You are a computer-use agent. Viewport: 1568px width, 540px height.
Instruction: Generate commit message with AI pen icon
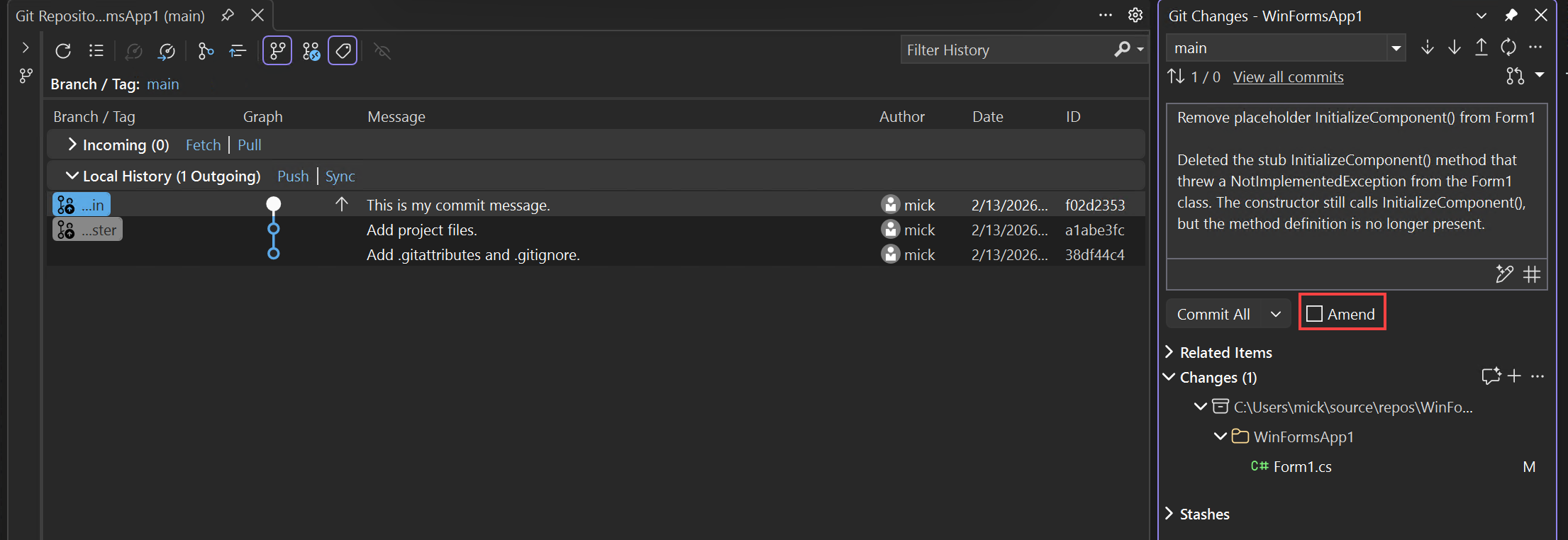1503,274
